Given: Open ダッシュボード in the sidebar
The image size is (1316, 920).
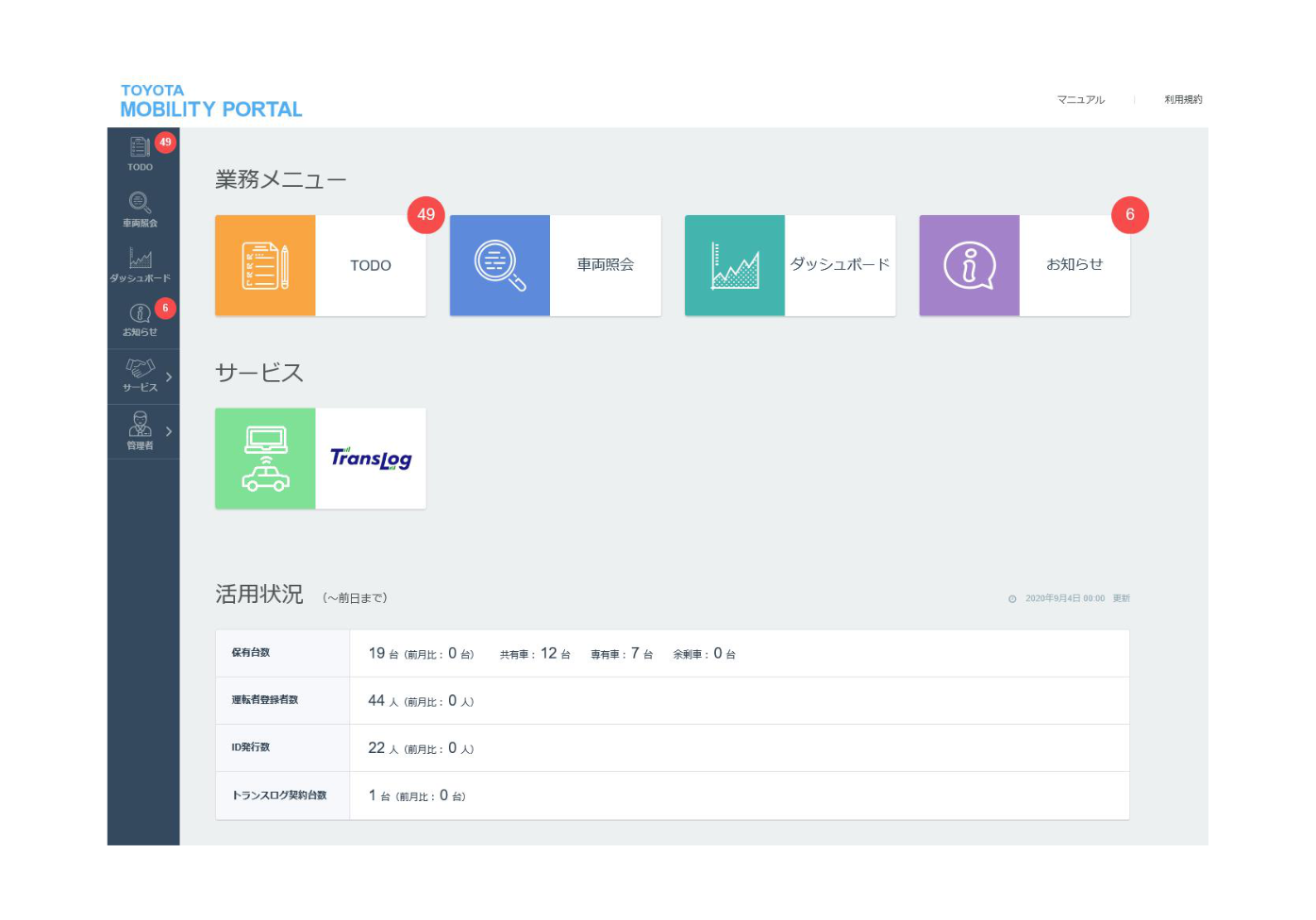Looking at the screenshot, I should (140, 265).
